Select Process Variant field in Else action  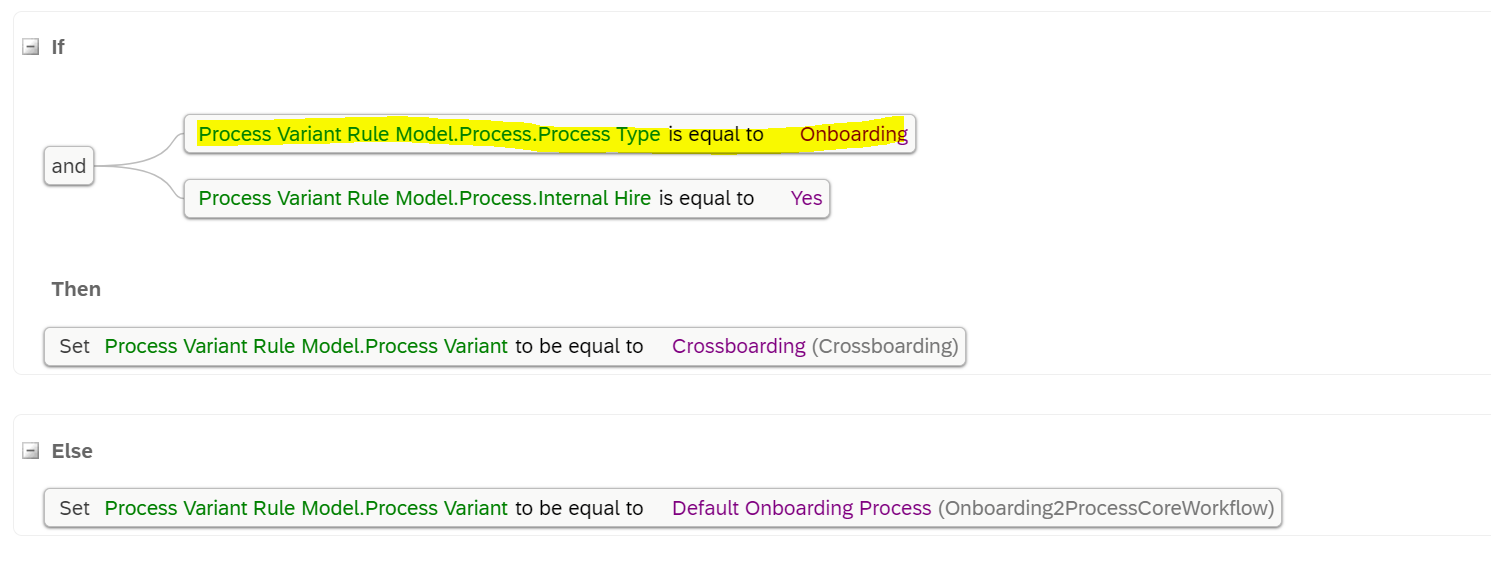click(x=306, y=508)
